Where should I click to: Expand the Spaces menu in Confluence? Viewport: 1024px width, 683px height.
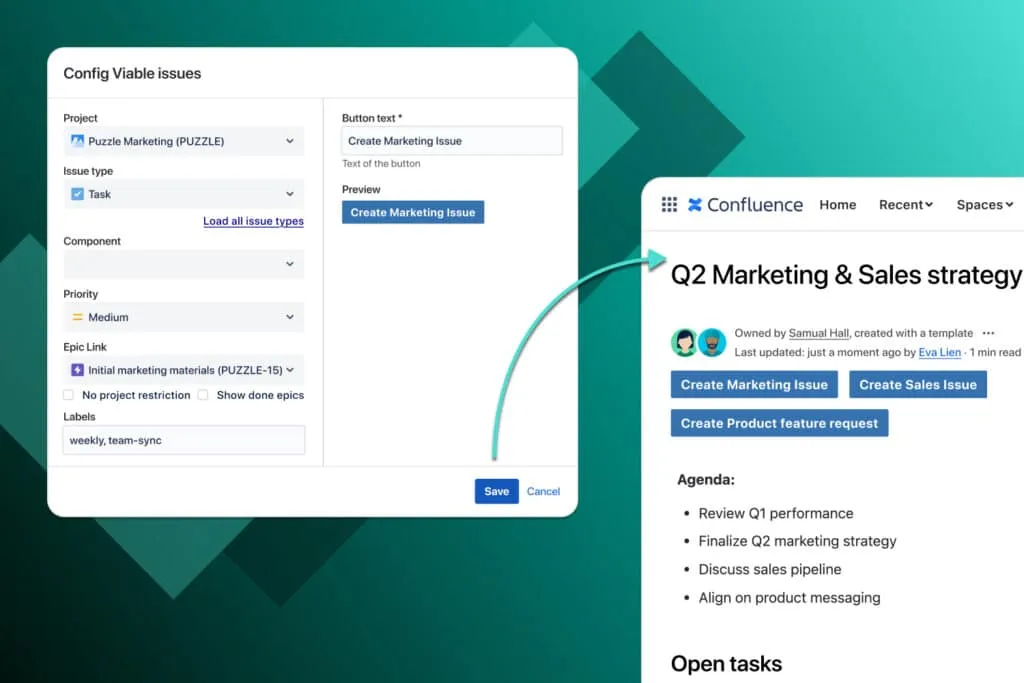(x=985, y=204)
